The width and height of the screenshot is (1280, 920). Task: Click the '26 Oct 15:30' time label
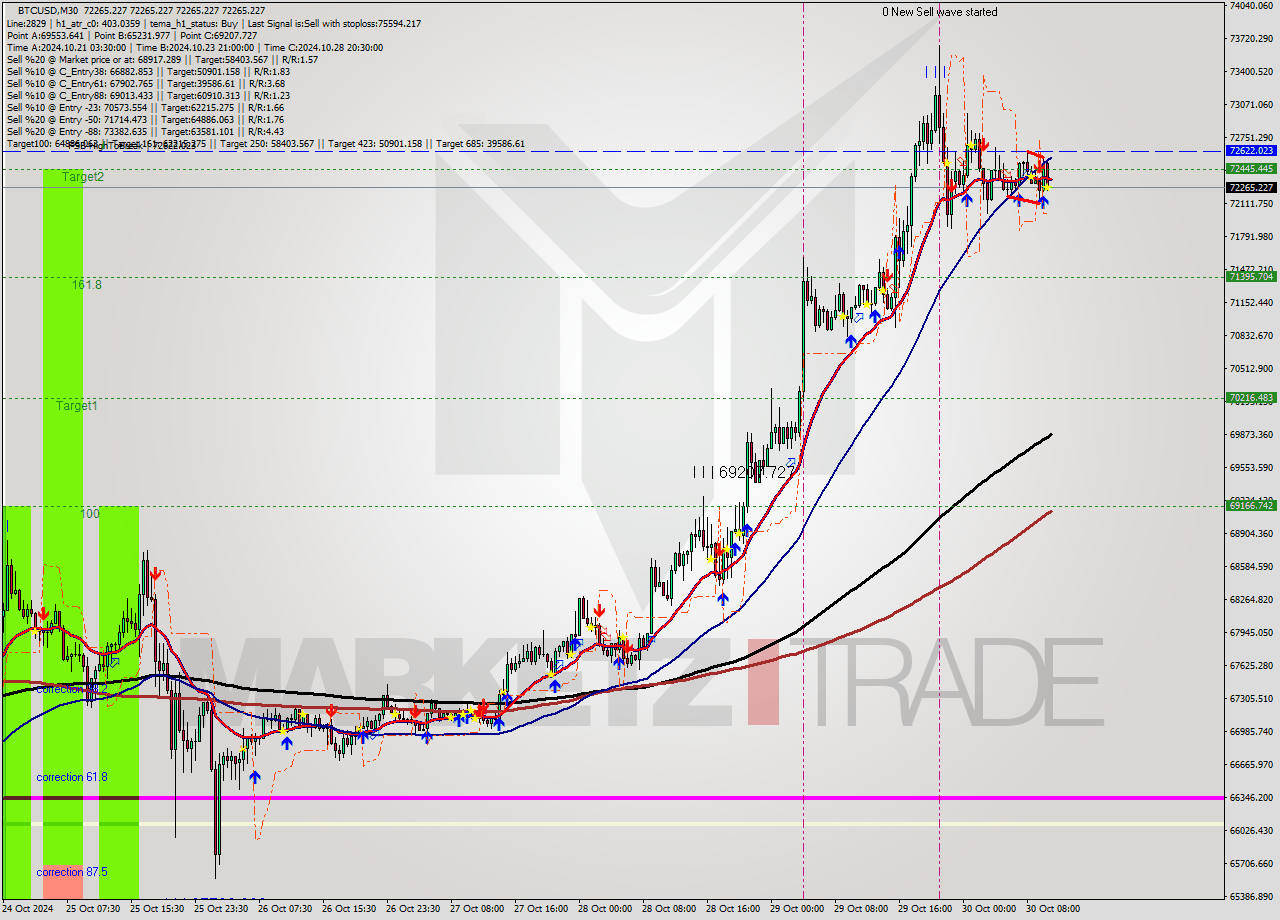point(349,909)
